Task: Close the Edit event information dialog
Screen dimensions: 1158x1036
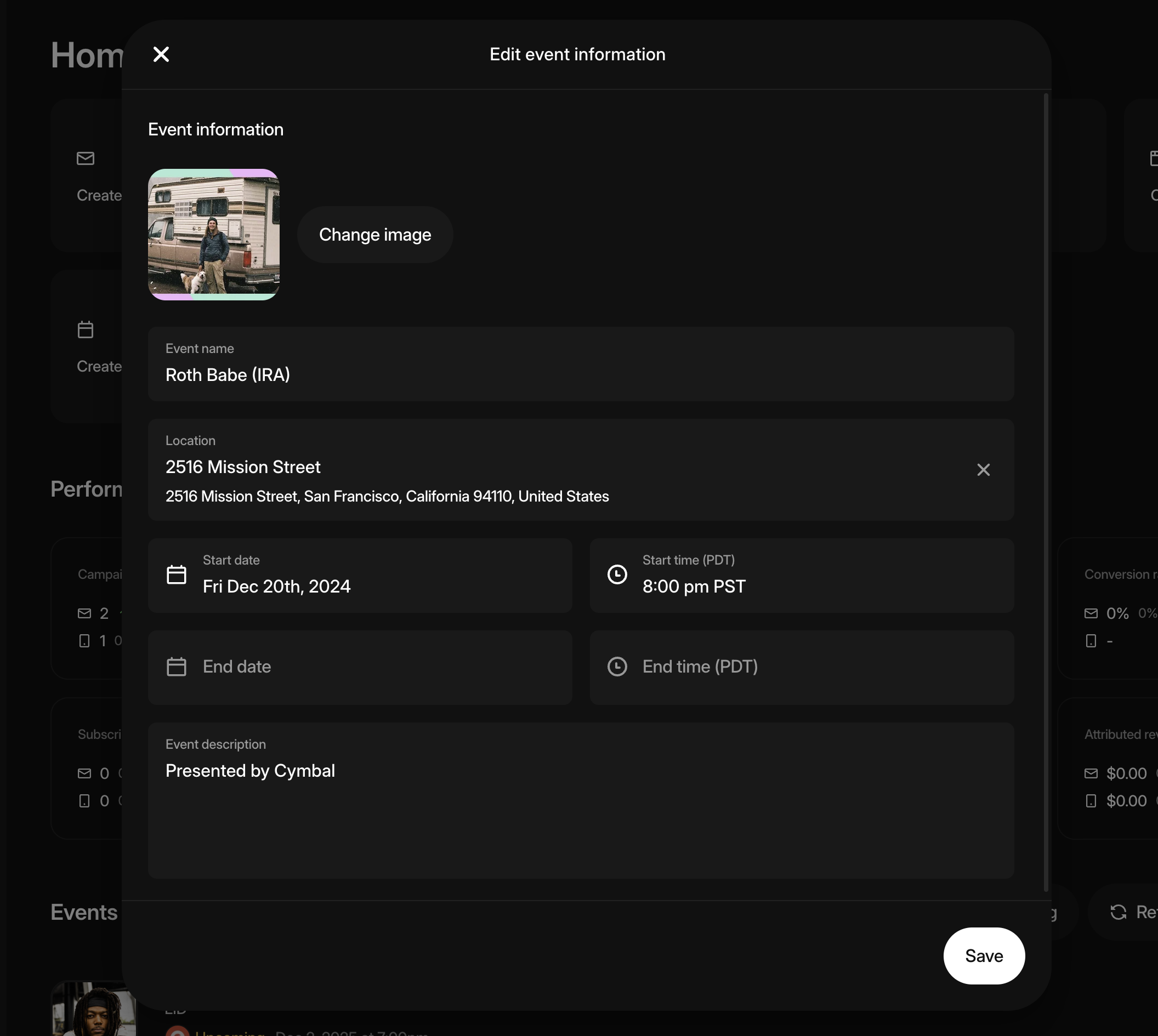Action: point(161,55)
